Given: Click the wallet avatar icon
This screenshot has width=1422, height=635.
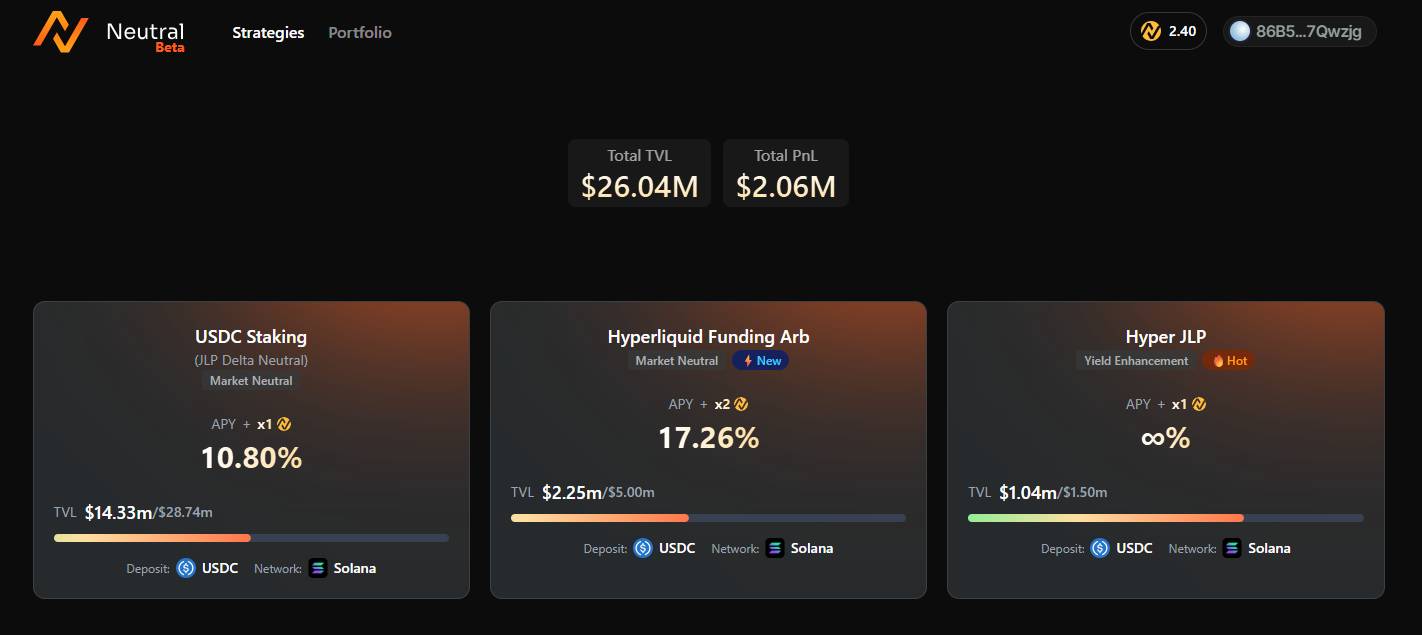Looking at the screenshot, I should pyautogui.click(x=1240, y=31).
